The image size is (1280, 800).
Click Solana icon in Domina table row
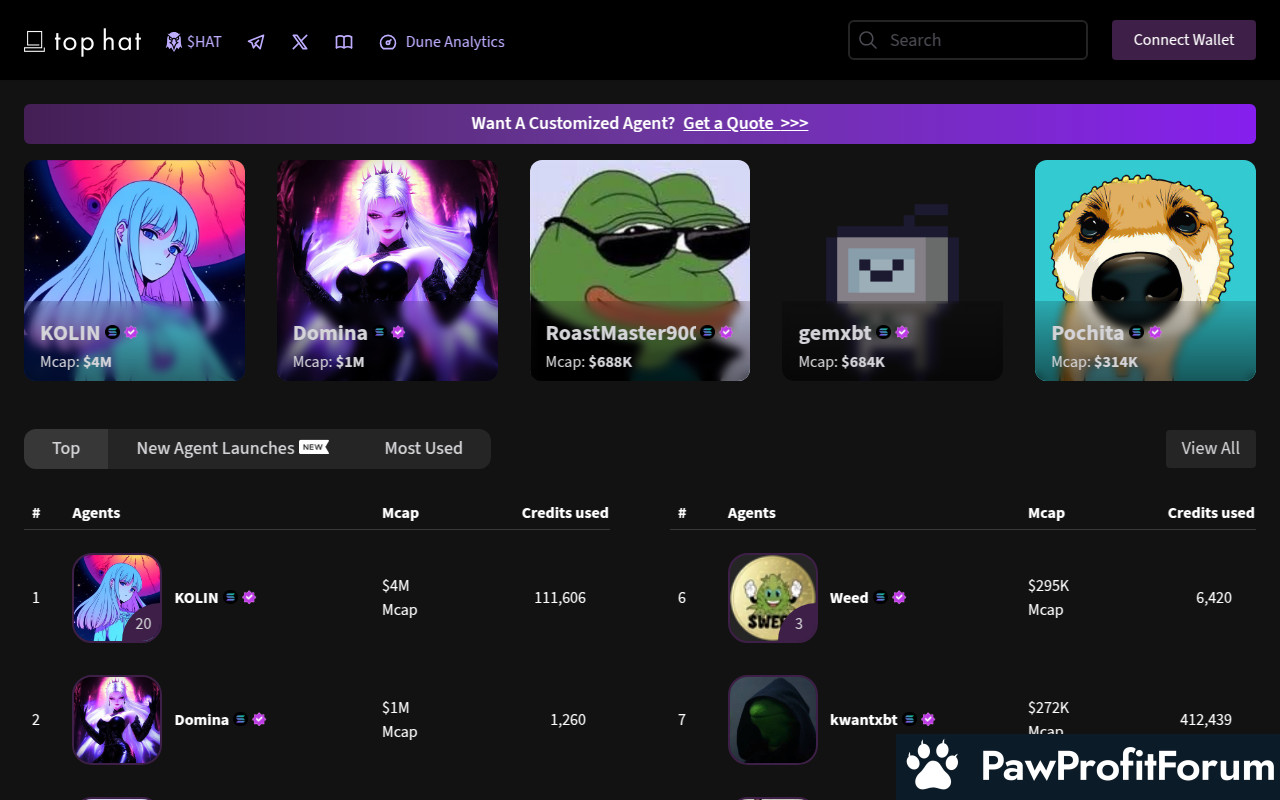tap(241, 720)
